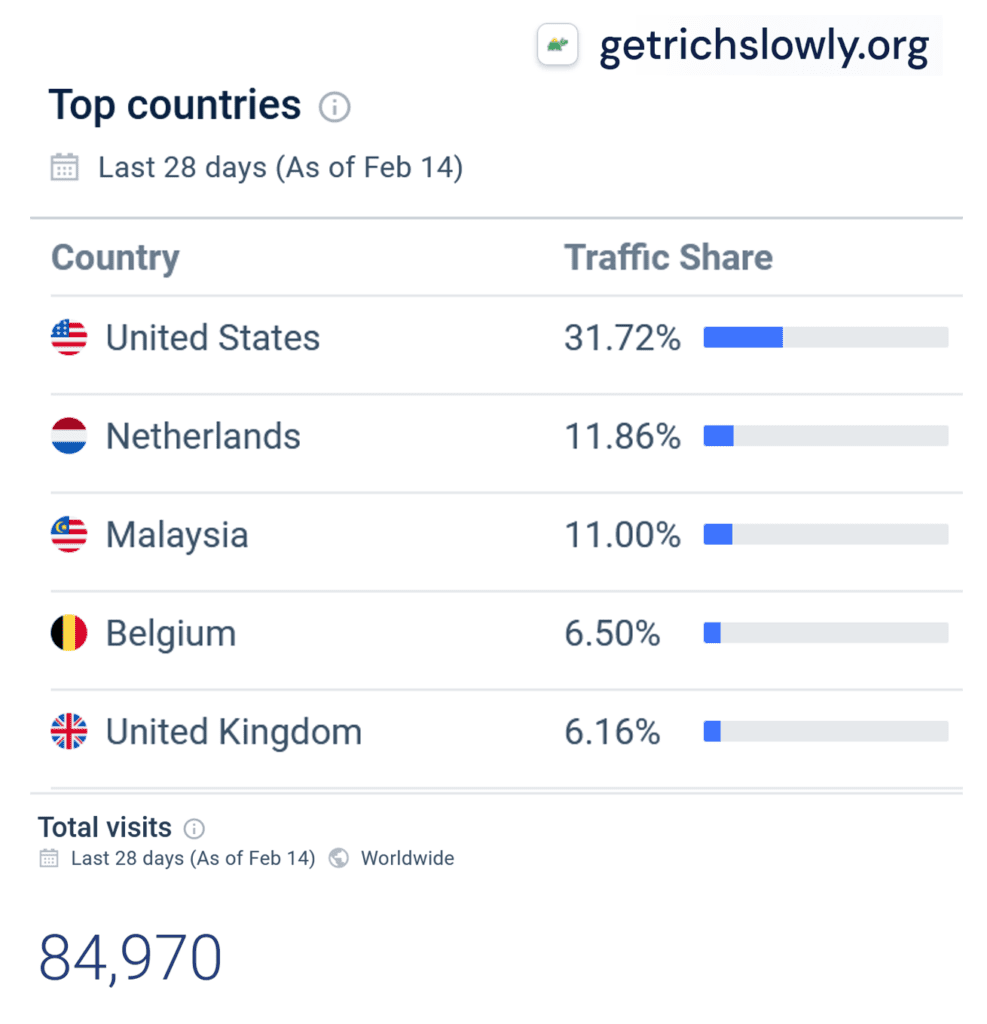Click the United Kingdom flag icon
Viewport: 987px width, 1024px height.
69,732
